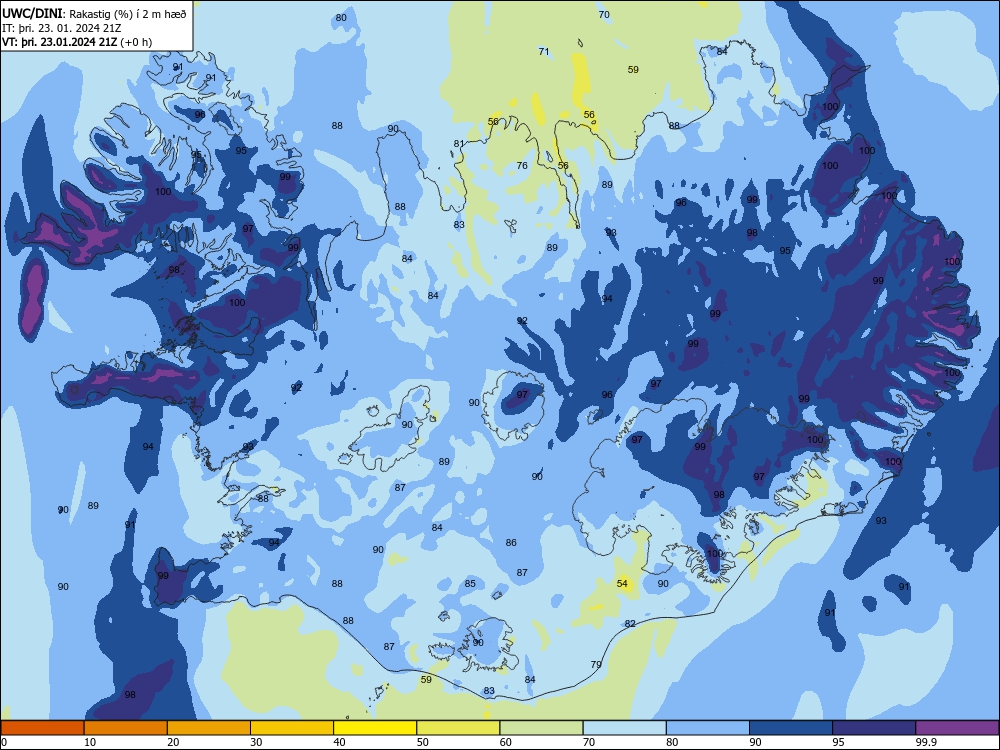Viewport: 1000px width, 750px height.
Task: Click the title text 'UWC/DINI: Rakastig (%) í 2 m hæð'
Action: click(x=94, y=13)
